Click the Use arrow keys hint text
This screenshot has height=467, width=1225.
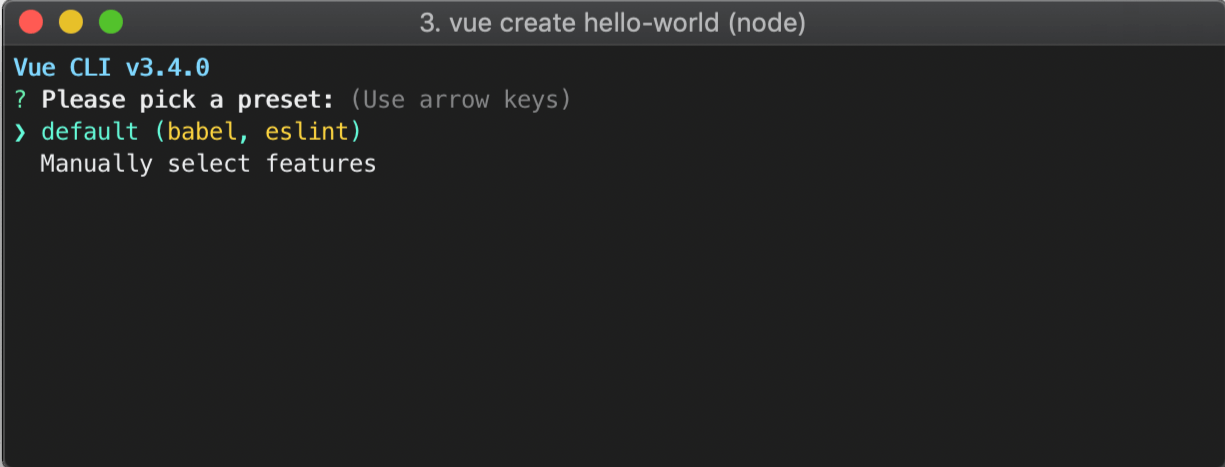pos(461,100)
